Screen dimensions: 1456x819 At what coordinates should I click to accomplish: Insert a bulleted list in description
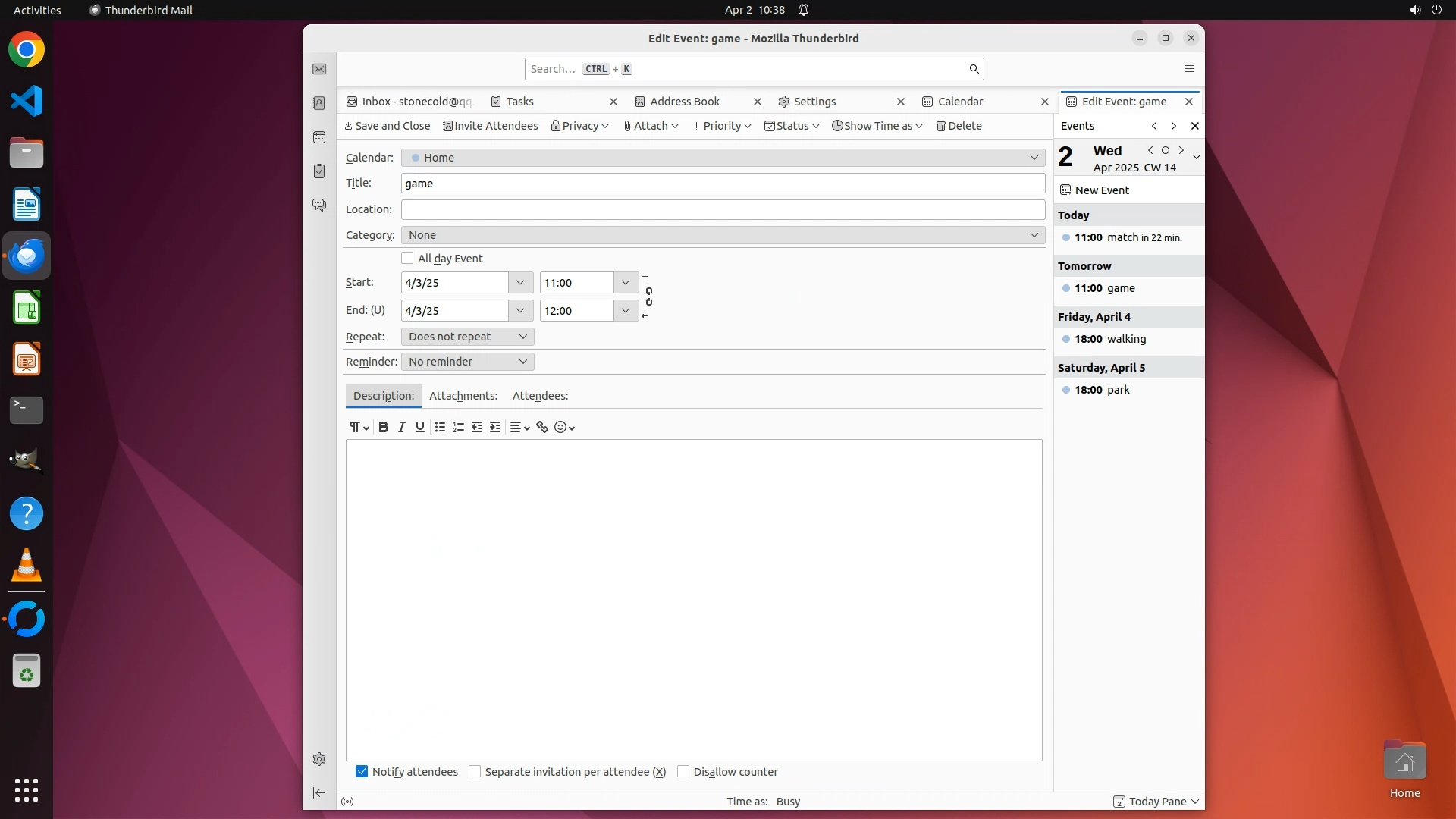coord(440,427)
